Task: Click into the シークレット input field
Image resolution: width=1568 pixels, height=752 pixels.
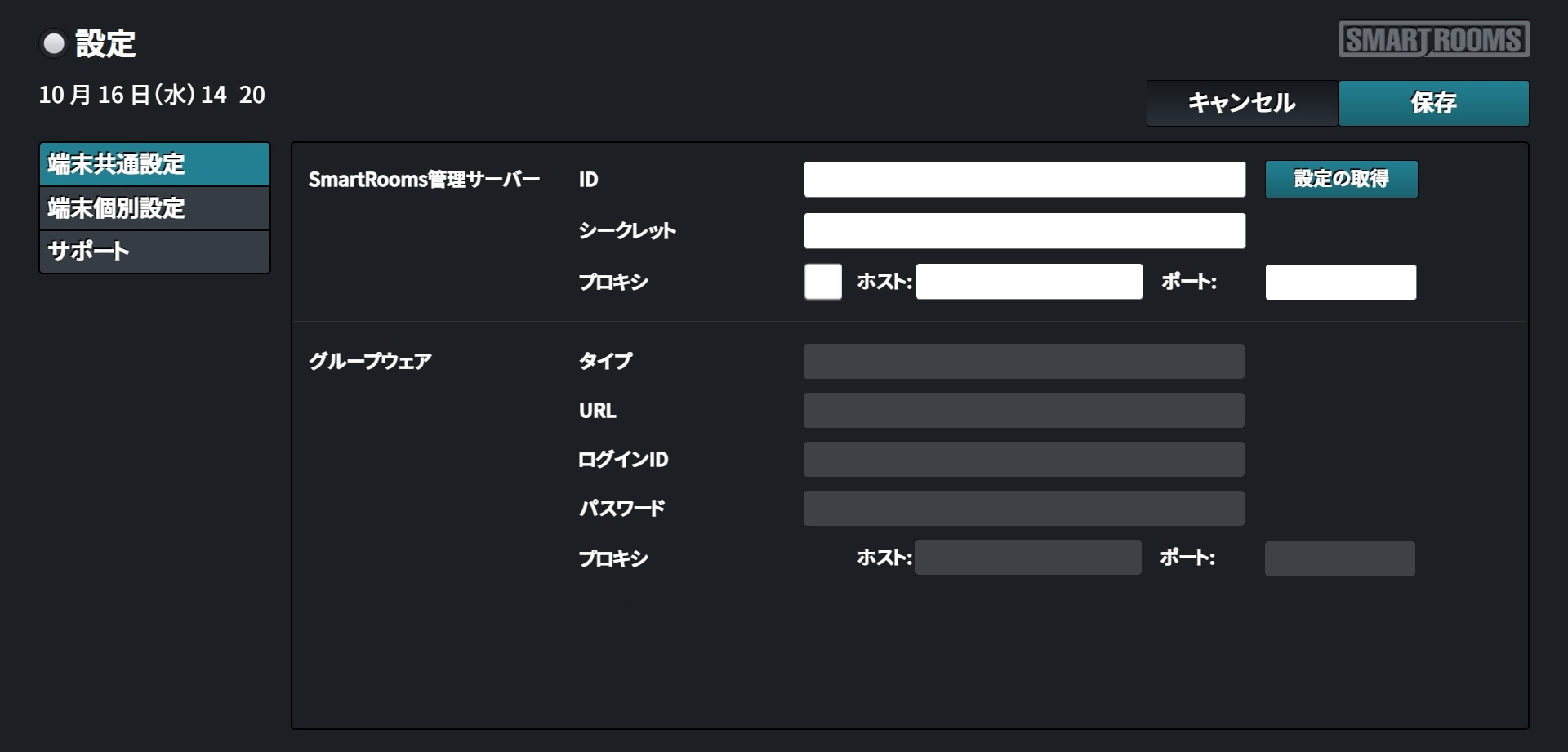Action: (1024, 231)
